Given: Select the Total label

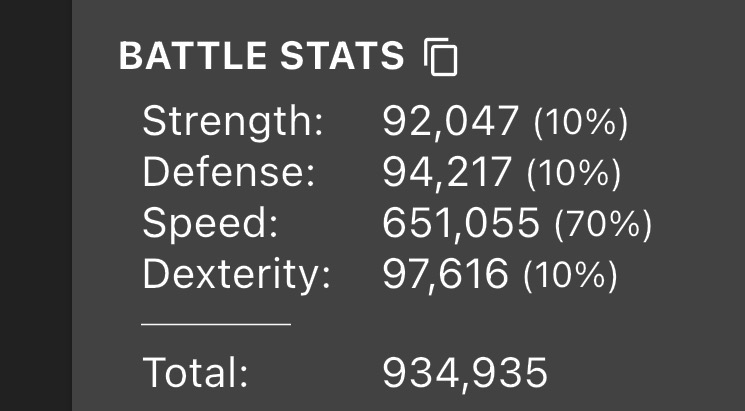Looking at the screenshot, I should pyautogui.click(x=196, y=373).
